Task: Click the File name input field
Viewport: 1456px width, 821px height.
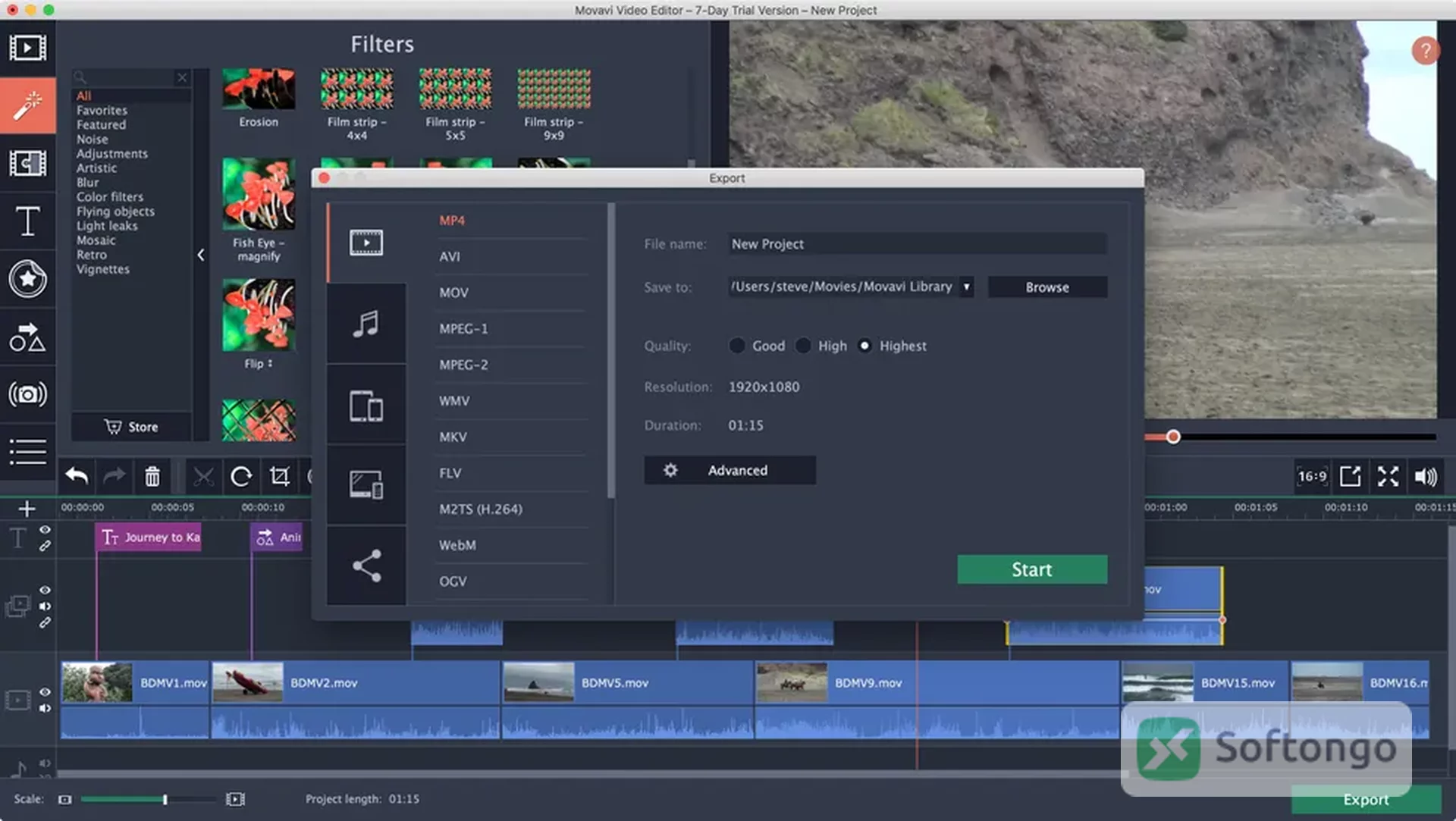Action: (x=917, y=244)
